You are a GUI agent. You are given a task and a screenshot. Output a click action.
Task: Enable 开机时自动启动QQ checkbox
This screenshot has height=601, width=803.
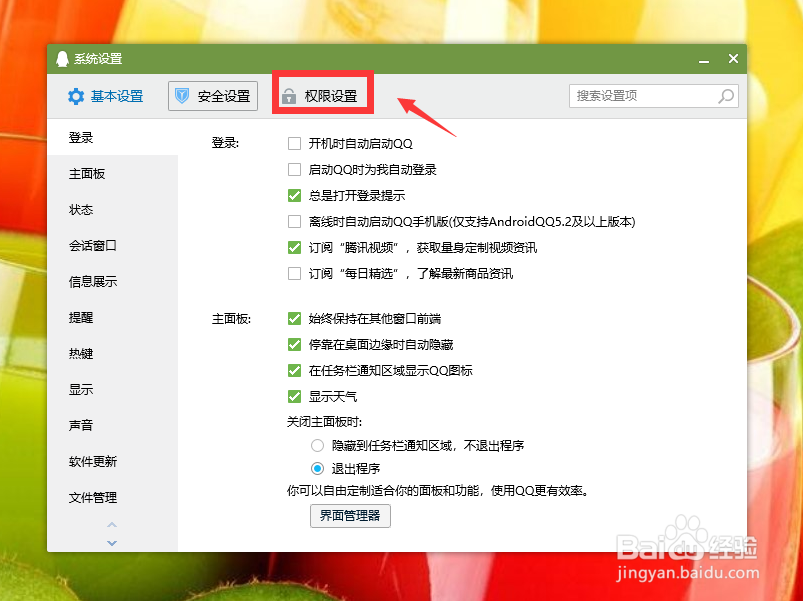pos(295,143)
